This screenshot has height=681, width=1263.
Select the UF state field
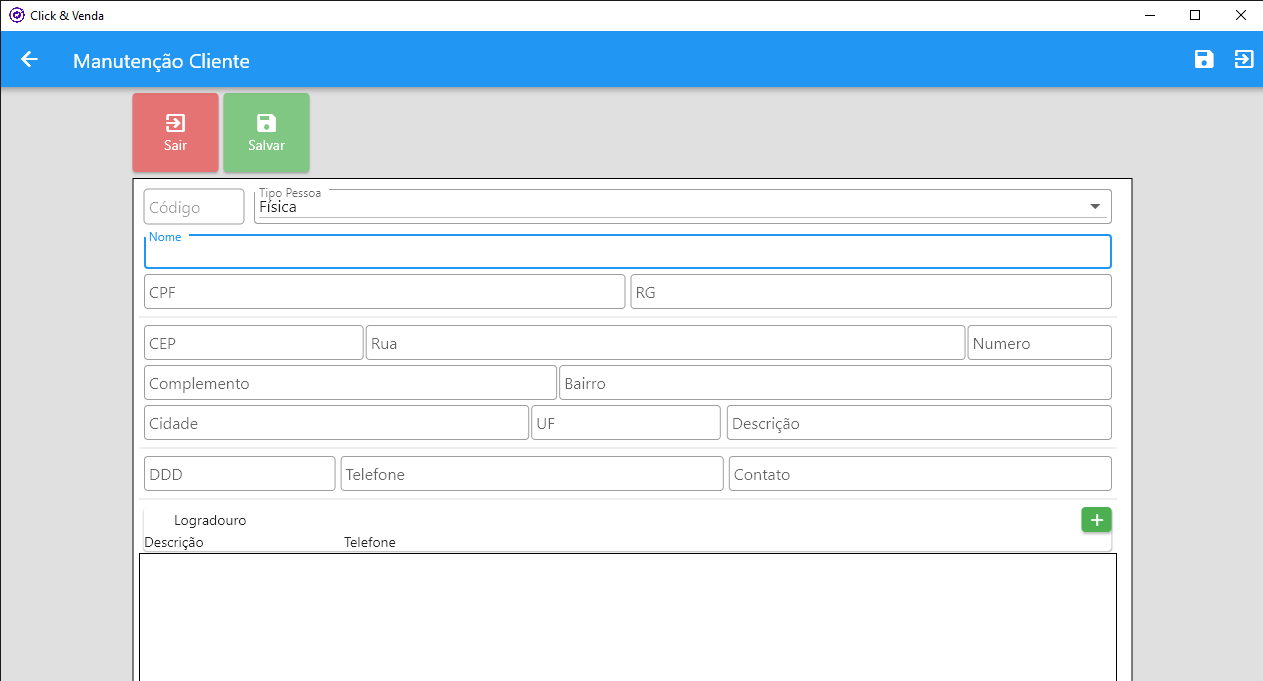point(626,423)
